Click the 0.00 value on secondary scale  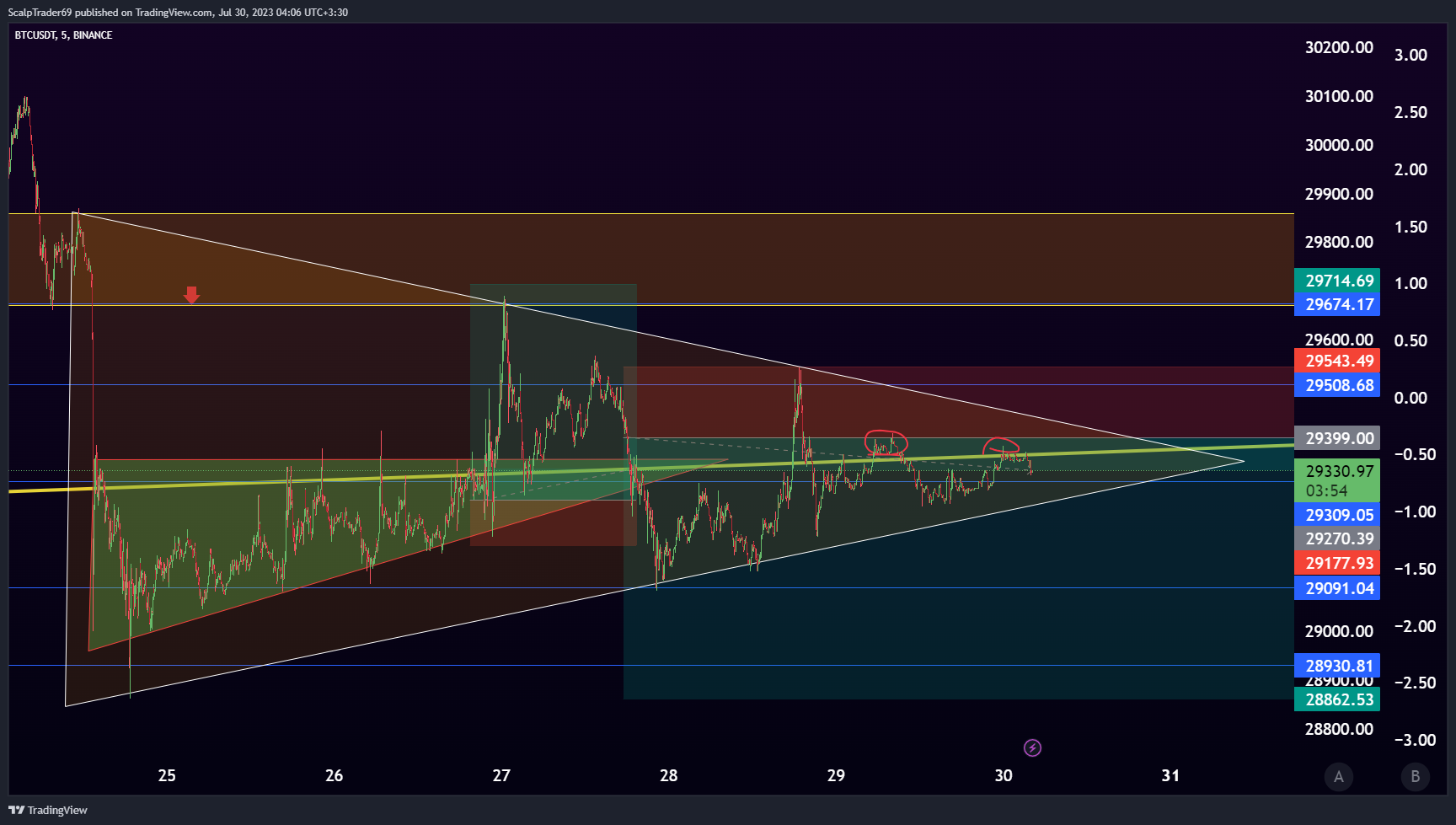point(1410,398)
